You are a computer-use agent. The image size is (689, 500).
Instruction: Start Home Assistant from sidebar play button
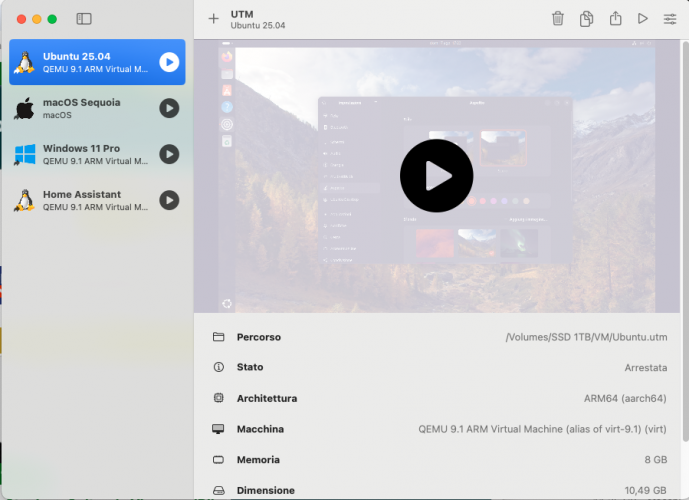169,200
